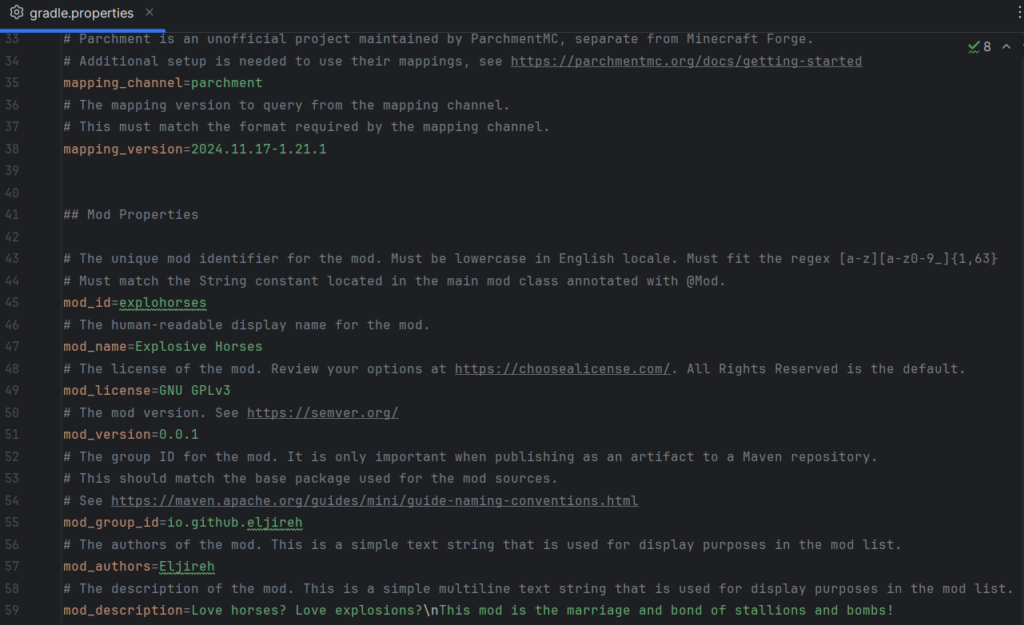Open the problems count showing 8

coord(987,47)
